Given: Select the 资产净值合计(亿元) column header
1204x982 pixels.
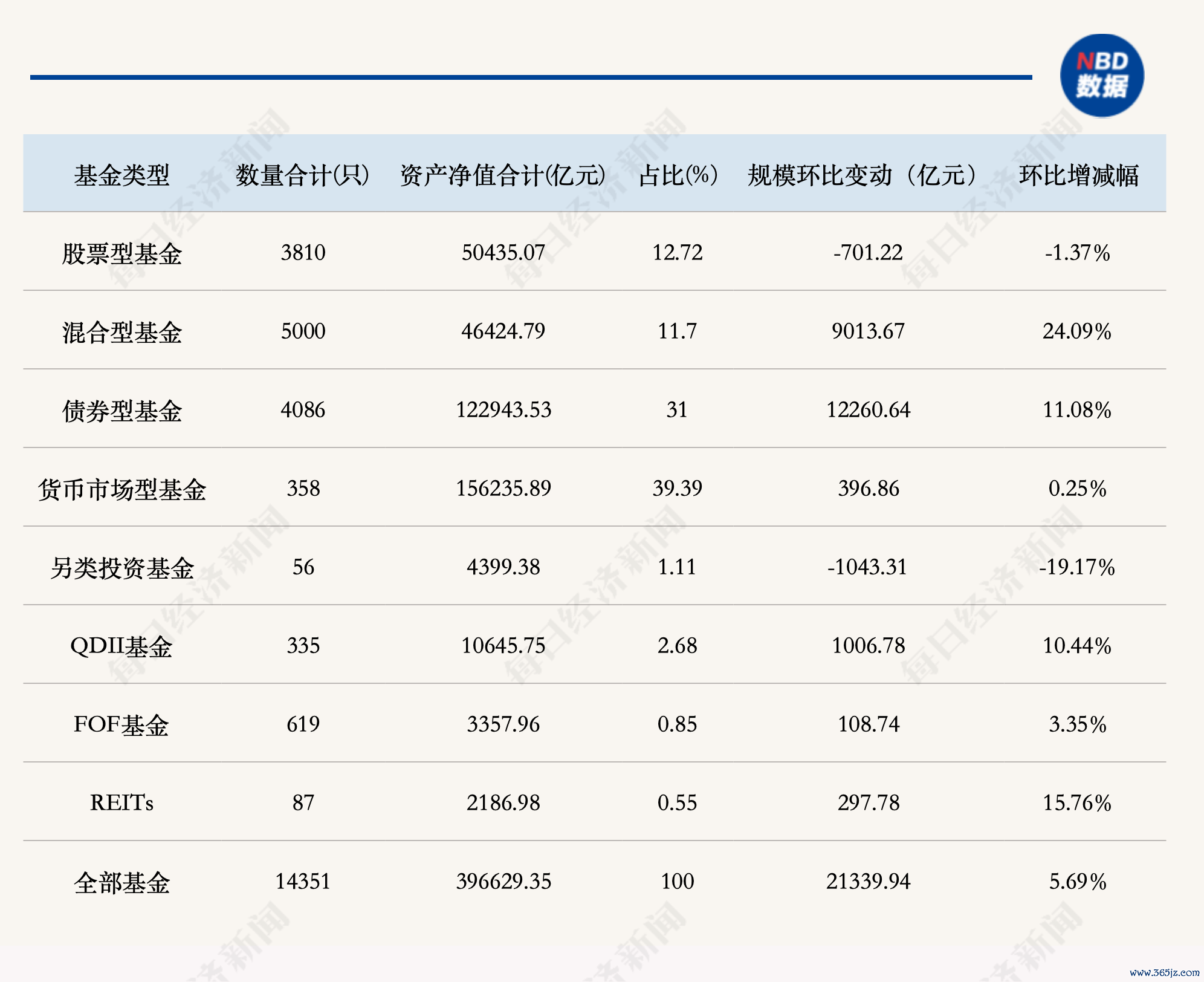Looking at the screenshot, I should click(503, 175).
